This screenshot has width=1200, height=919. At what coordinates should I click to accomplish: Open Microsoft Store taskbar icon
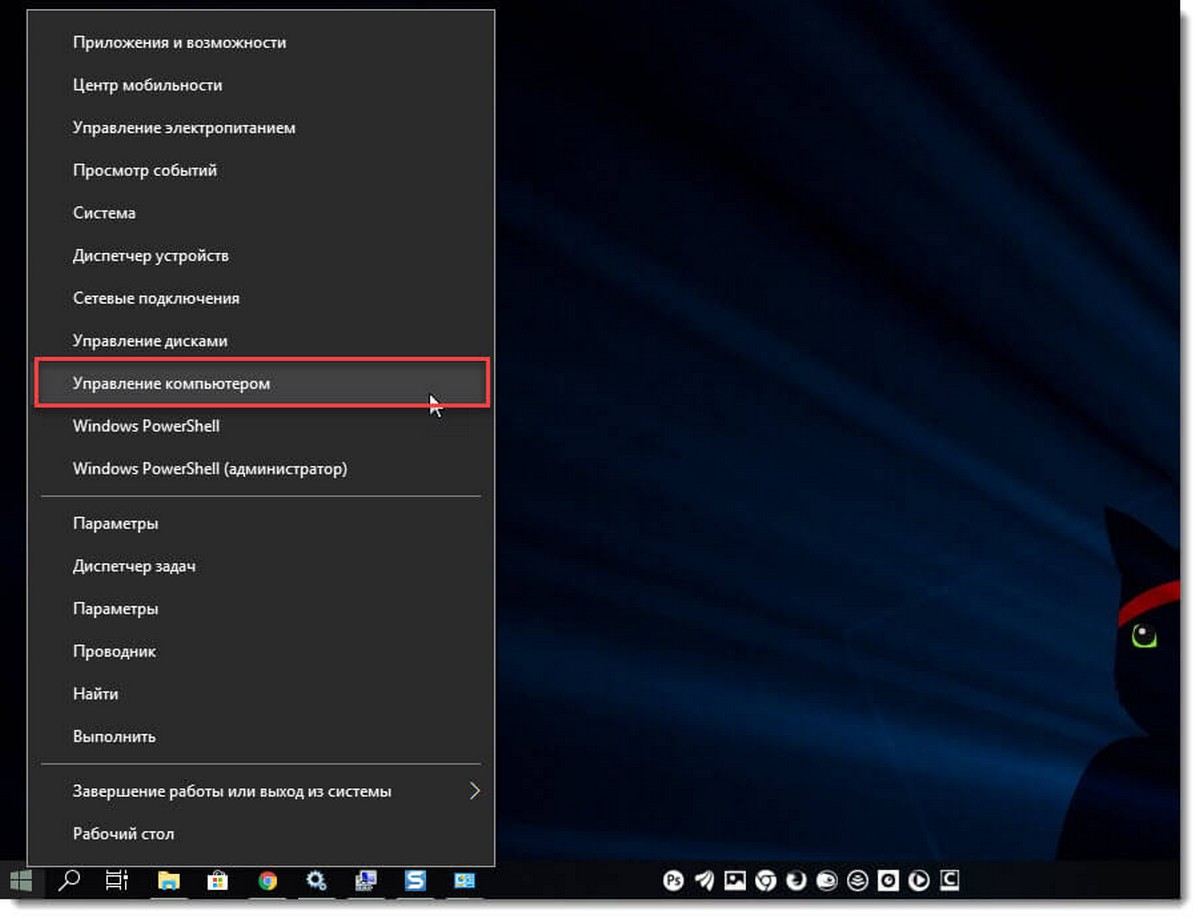[217, 881]
